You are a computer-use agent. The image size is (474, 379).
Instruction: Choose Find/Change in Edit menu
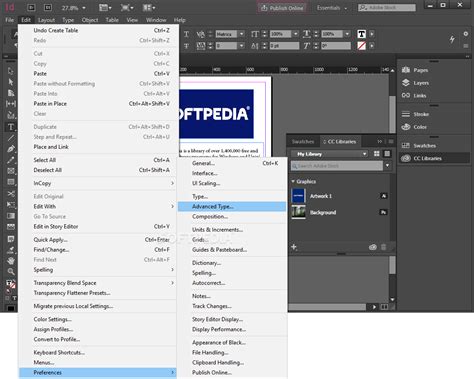(x=97, y=249)
